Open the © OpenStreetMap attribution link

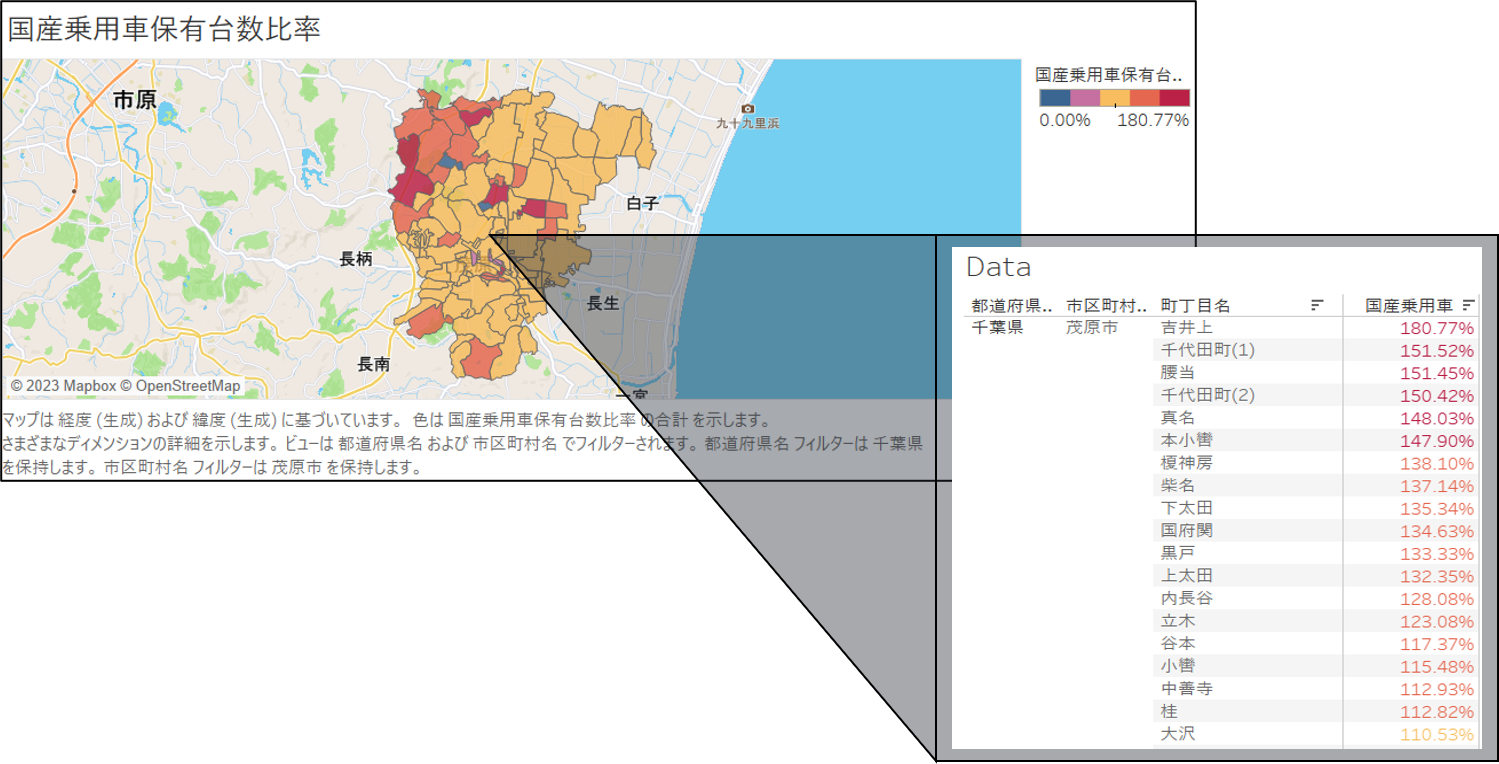coord(181,386)
